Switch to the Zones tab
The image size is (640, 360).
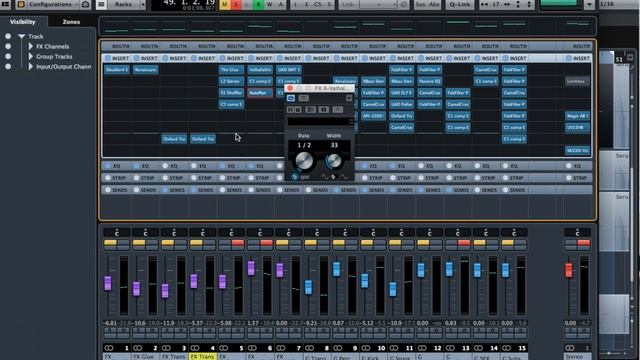pos(71,22)
